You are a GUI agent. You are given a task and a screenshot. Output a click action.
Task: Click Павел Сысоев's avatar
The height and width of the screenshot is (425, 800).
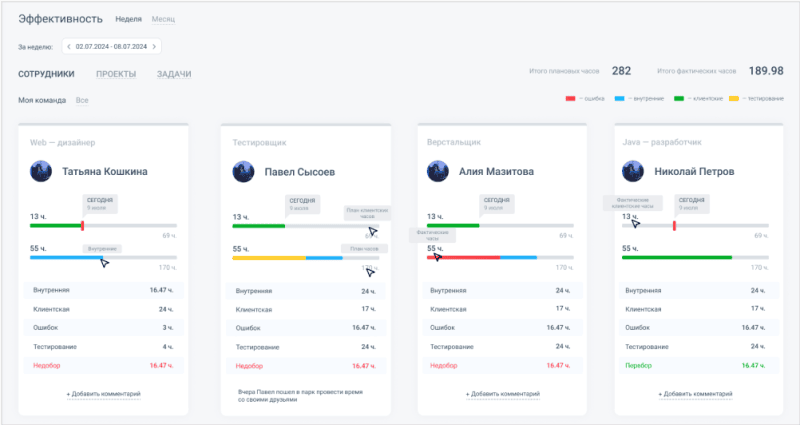click(x=244, y=171)
